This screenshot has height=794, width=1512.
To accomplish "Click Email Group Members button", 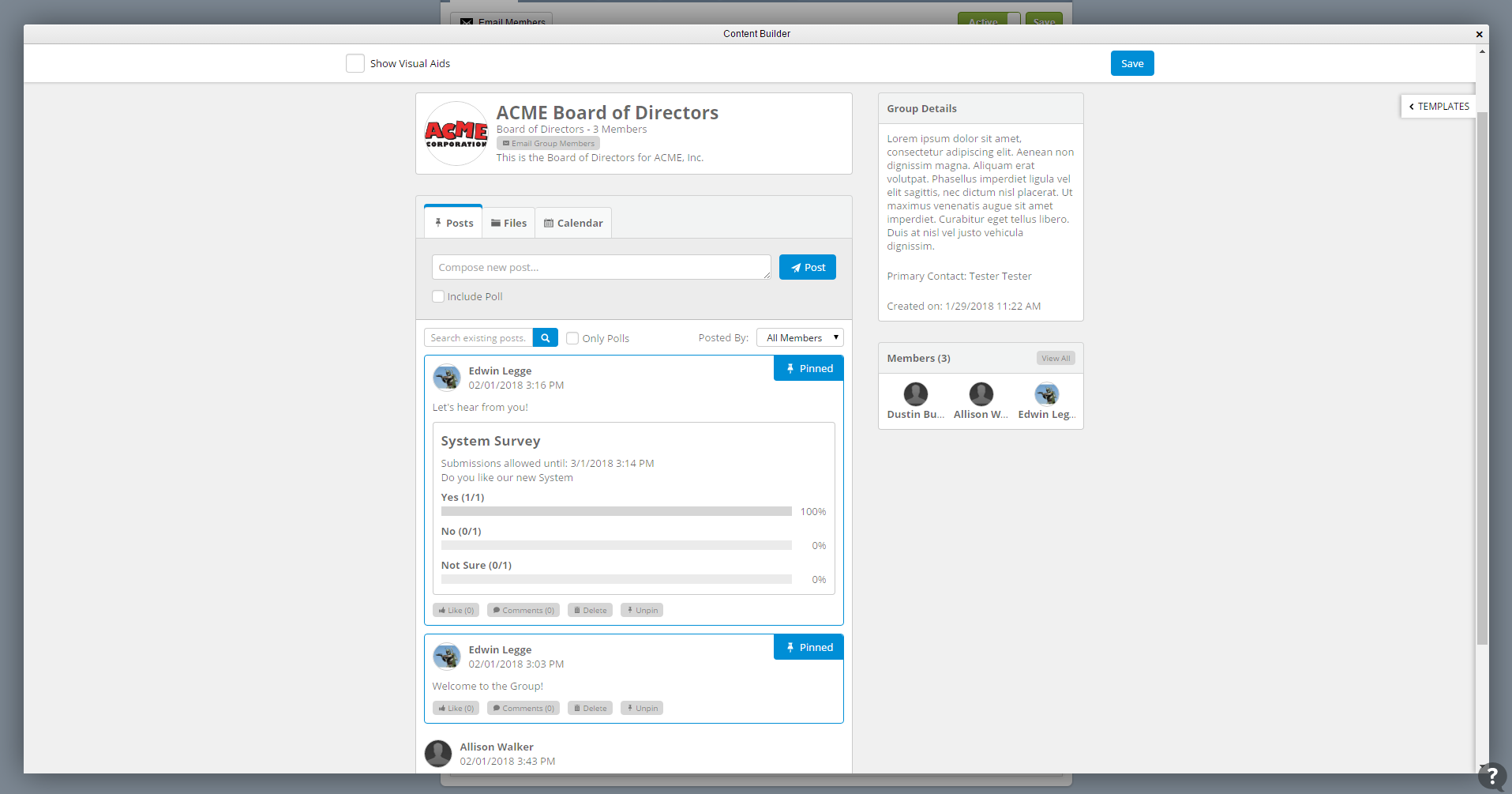I will (x=548, y=143).
